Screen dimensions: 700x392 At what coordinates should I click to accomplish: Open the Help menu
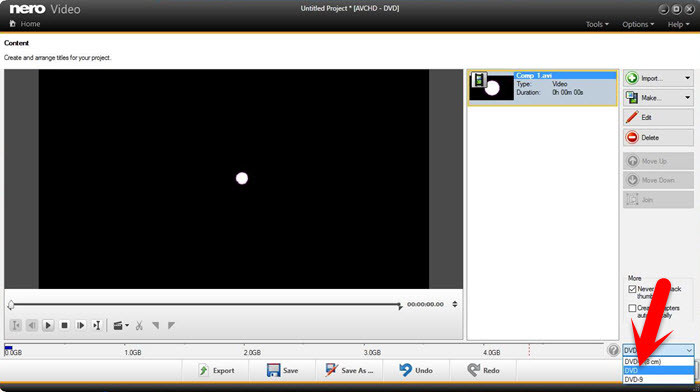tap(678, 24)
